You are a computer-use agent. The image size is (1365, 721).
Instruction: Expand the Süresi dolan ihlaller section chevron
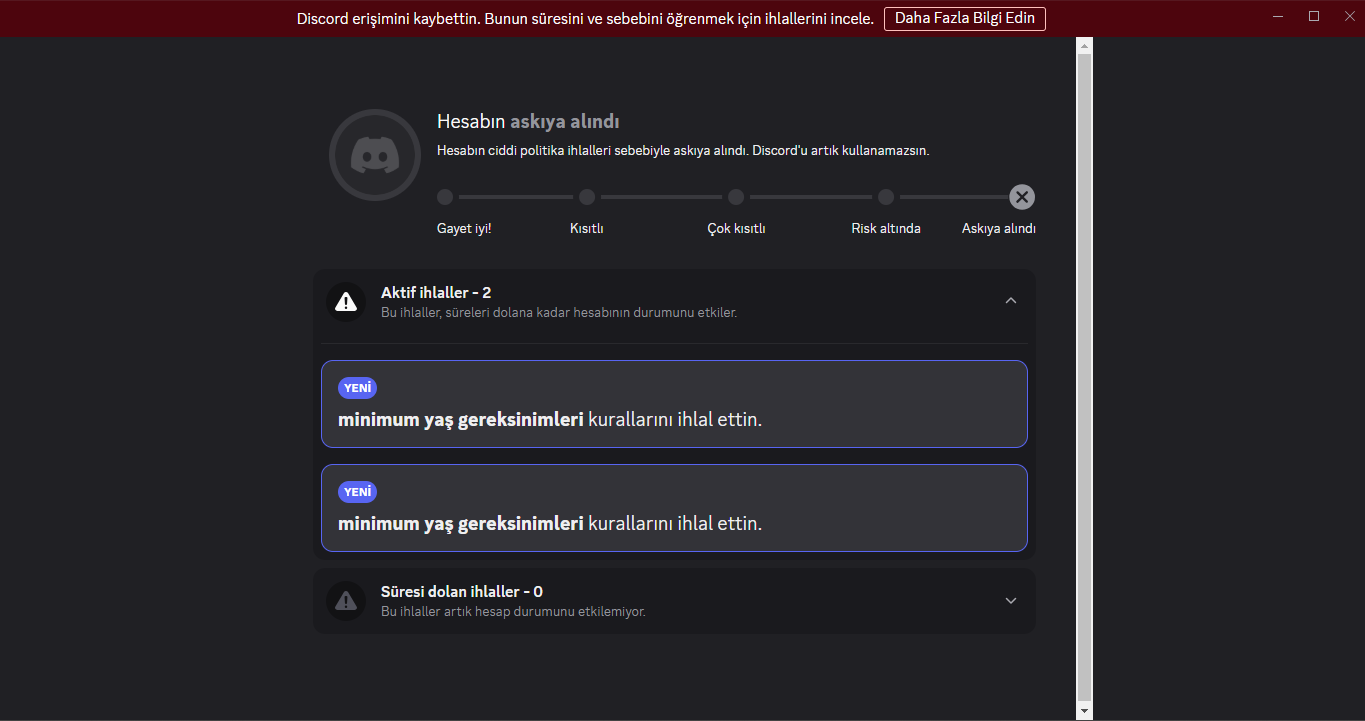1011,601
